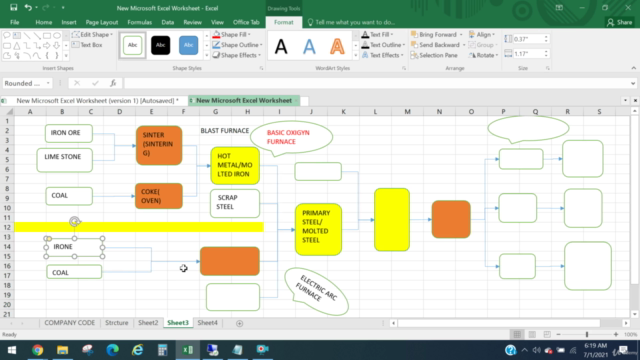Open the Insert Shapes gallery expander
Image resolution: width=640 pixels, height=360 pixels.
pos(66,55)
